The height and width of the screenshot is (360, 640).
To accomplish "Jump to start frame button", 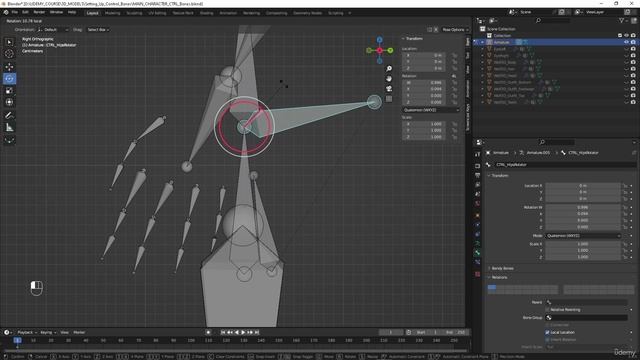I will click(223, 332).
